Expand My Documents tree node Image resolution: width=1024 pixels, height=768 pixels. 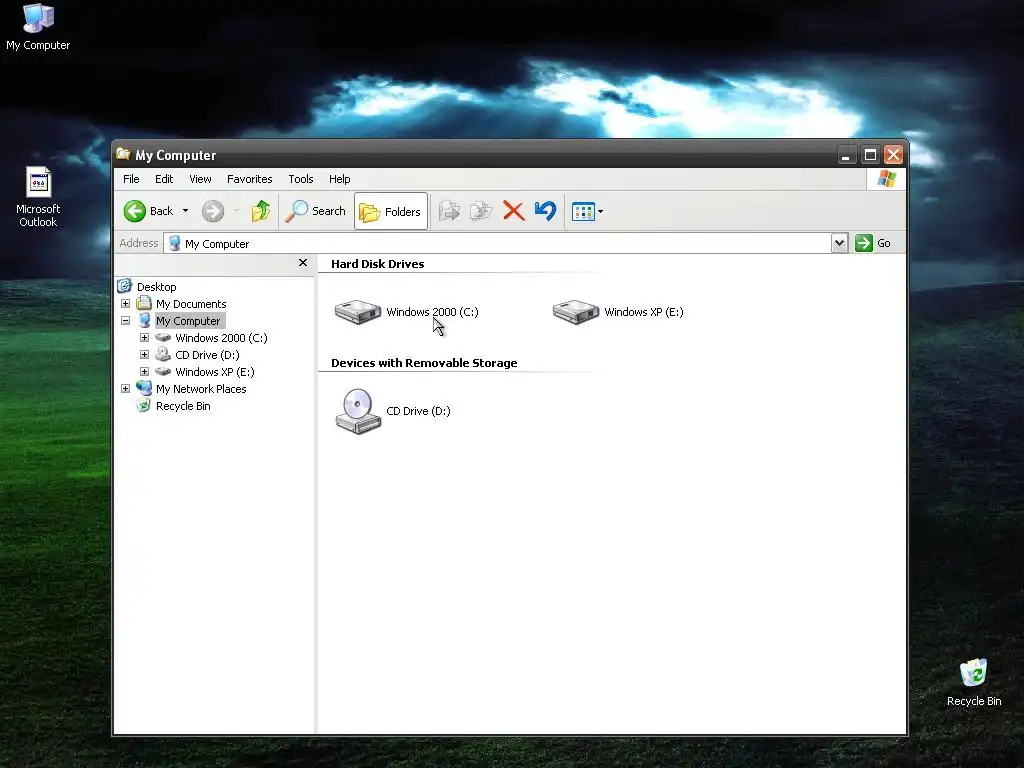coord(125,304)
